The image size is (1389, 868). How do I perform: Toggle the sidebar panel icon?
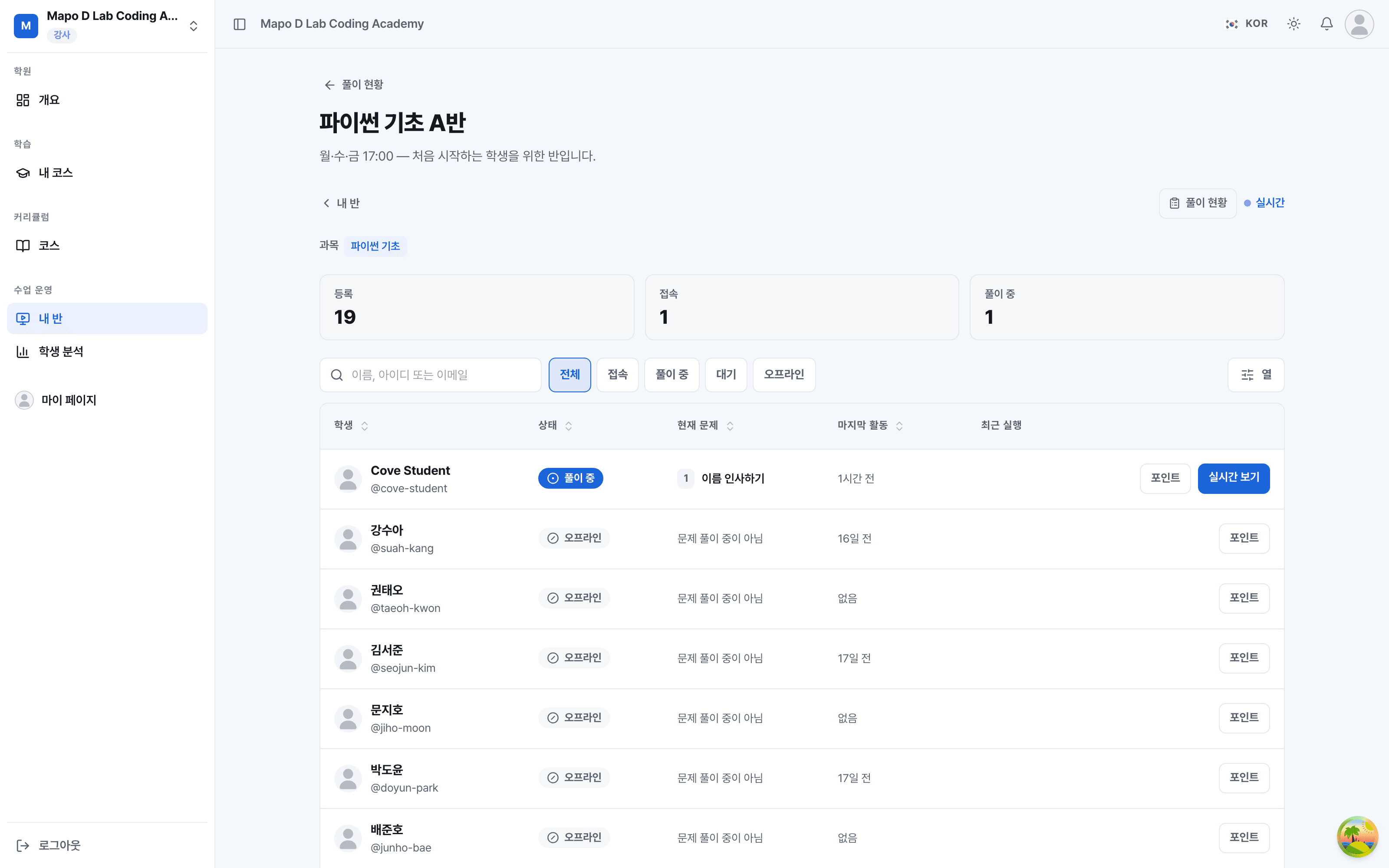tap(239, 24)
